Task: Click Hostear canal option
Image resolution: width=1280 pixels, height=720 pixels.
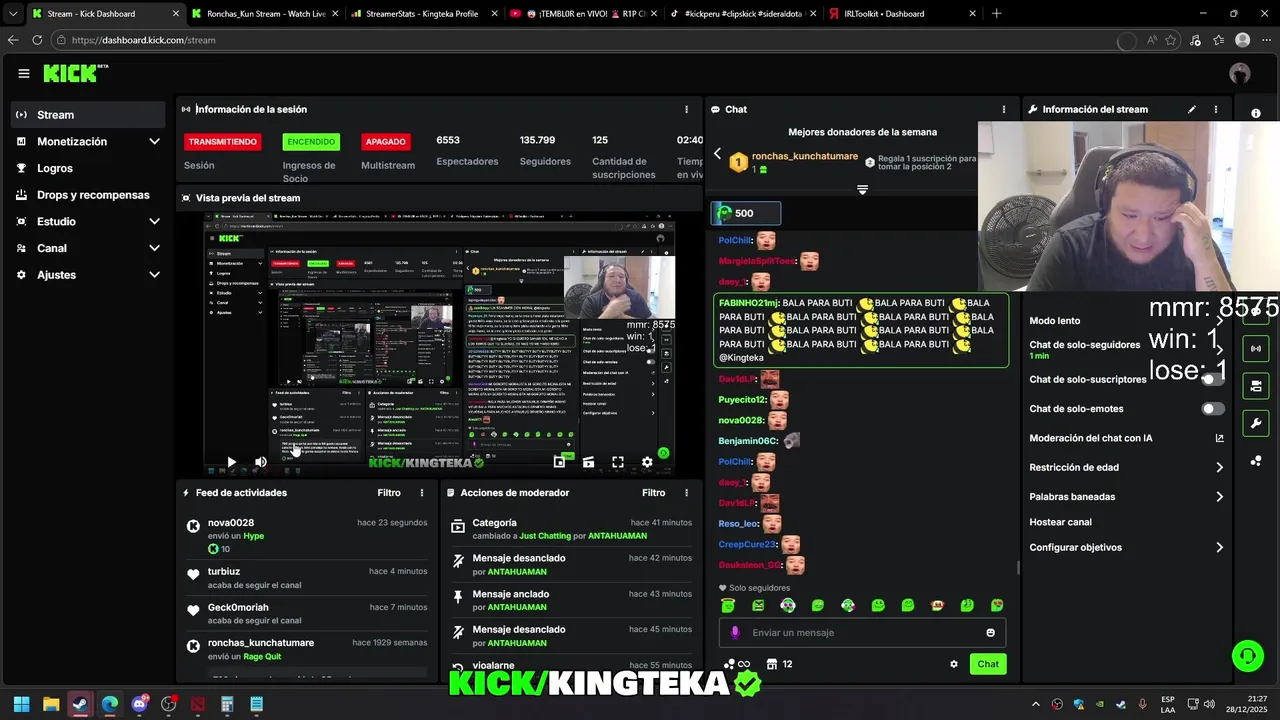Action: pos(1060,522)
